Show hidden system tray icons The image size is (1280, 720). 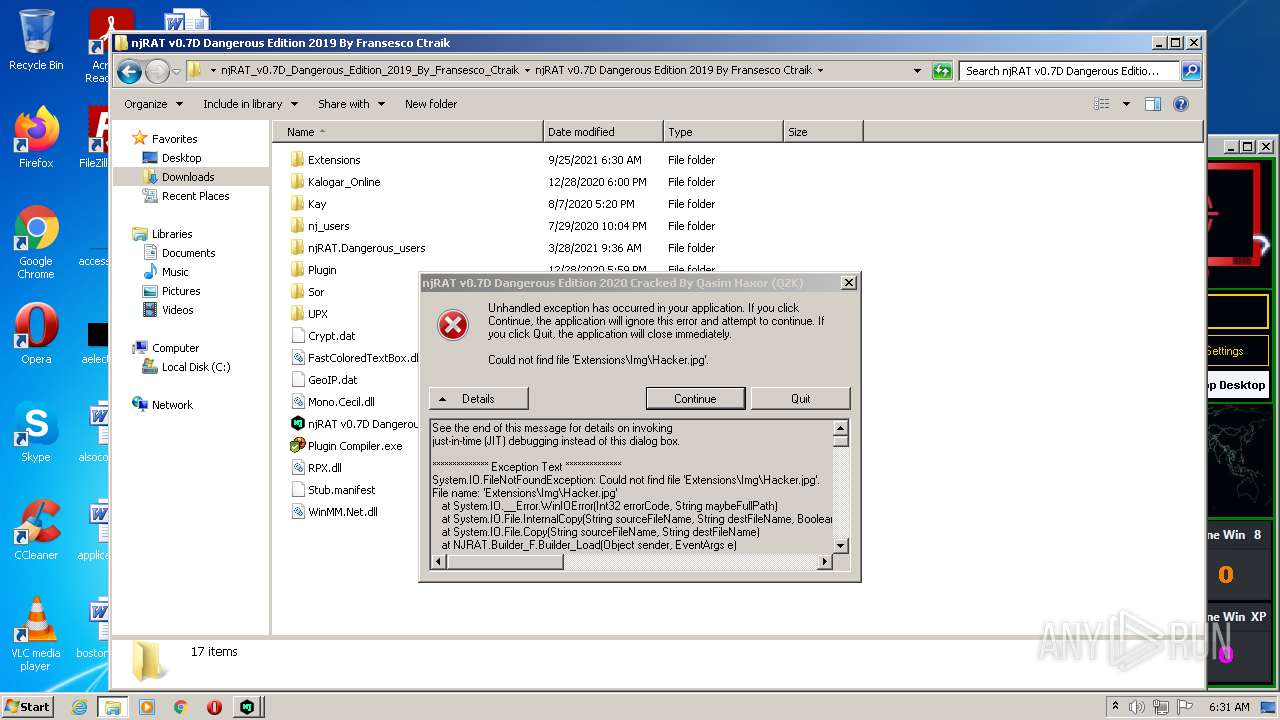tap(1115, 707)
